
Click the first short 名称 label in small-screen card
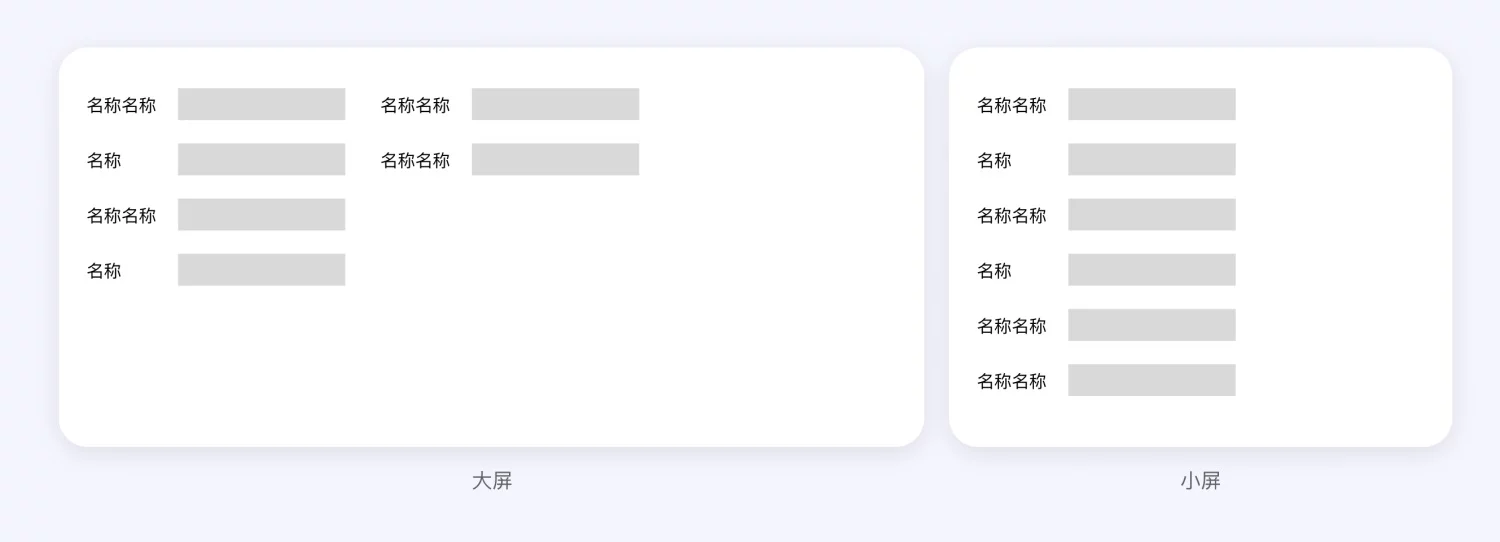pos(994,160)
